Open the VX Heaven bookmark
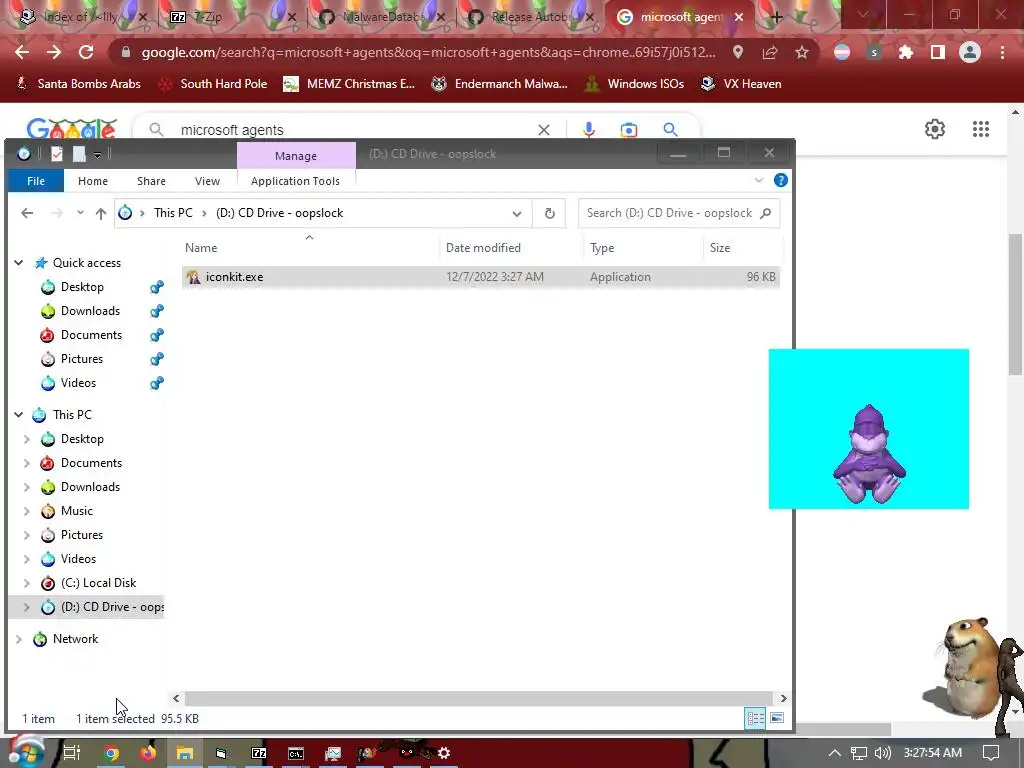The image size is (1024, 768). point(741,84)
